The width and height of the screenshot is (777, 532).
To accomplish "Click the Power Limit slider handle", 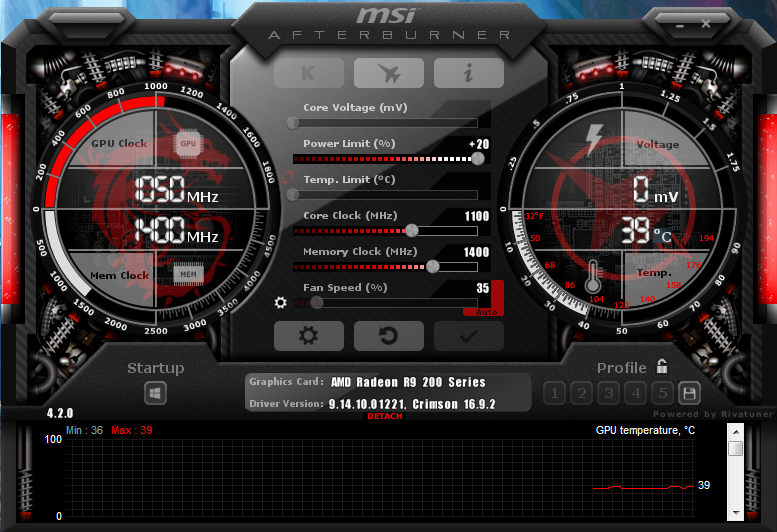I will pyautogui.click(x=478, y=159).
